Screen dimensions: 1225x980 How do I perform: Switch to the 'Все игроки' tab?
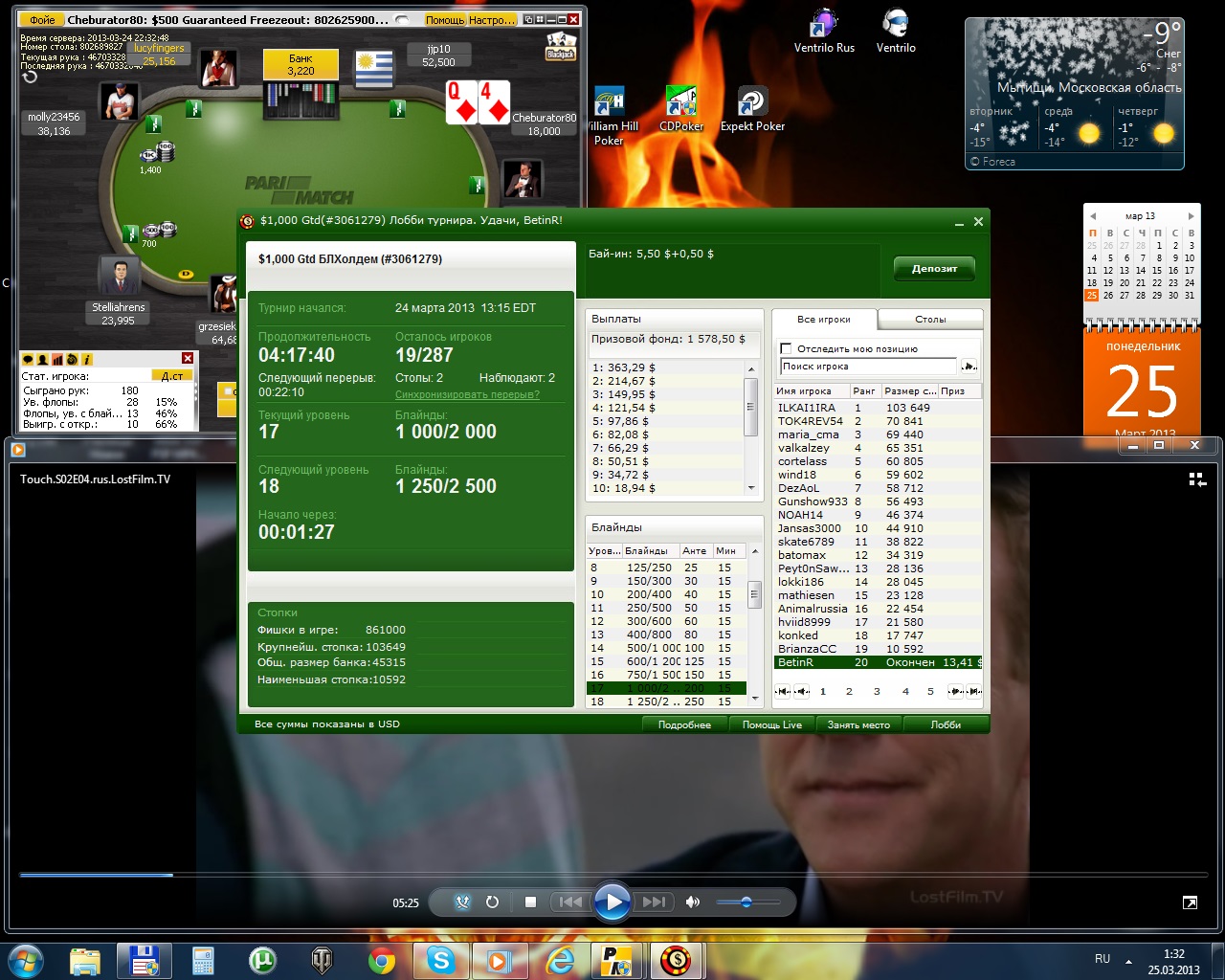[824, 320]
